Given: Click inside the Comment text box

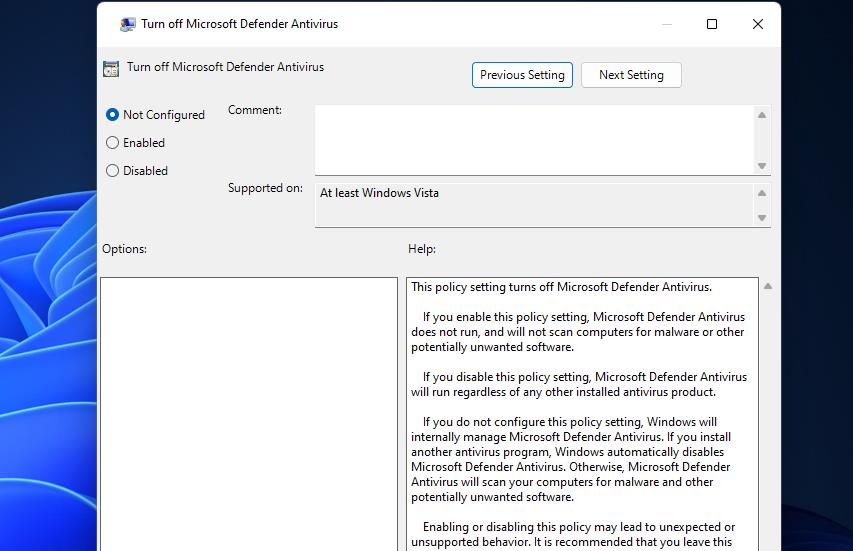Looking at the screenshot, I should (534, 140).
